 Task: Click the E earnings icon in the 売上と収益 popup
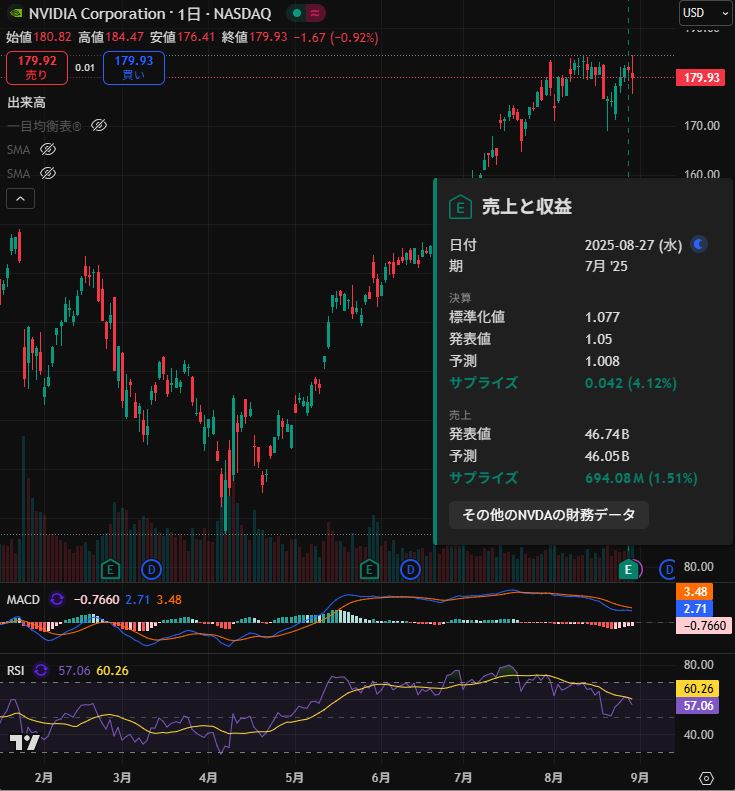(x=460, y=207)
